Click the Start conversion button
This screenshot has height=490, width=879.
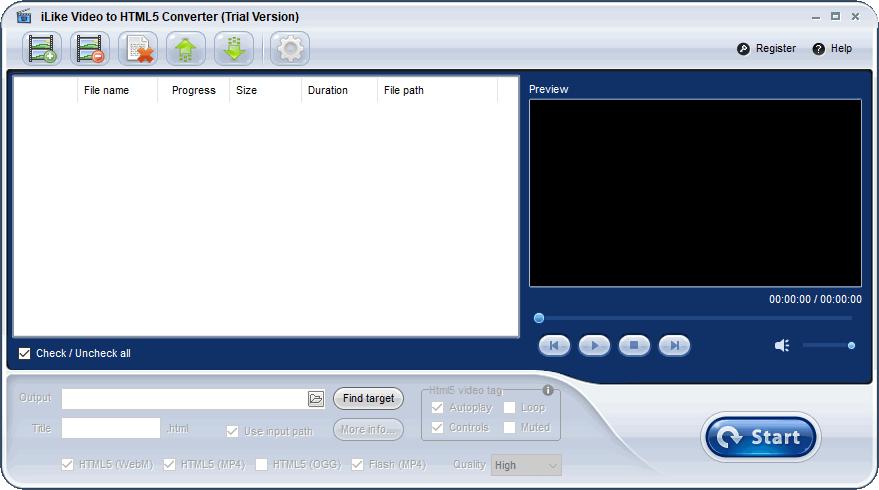pyautogui.click(x=761, y=437)
